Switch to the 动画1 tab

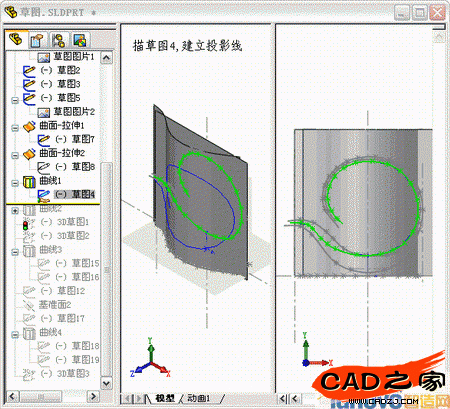(199, 398)
